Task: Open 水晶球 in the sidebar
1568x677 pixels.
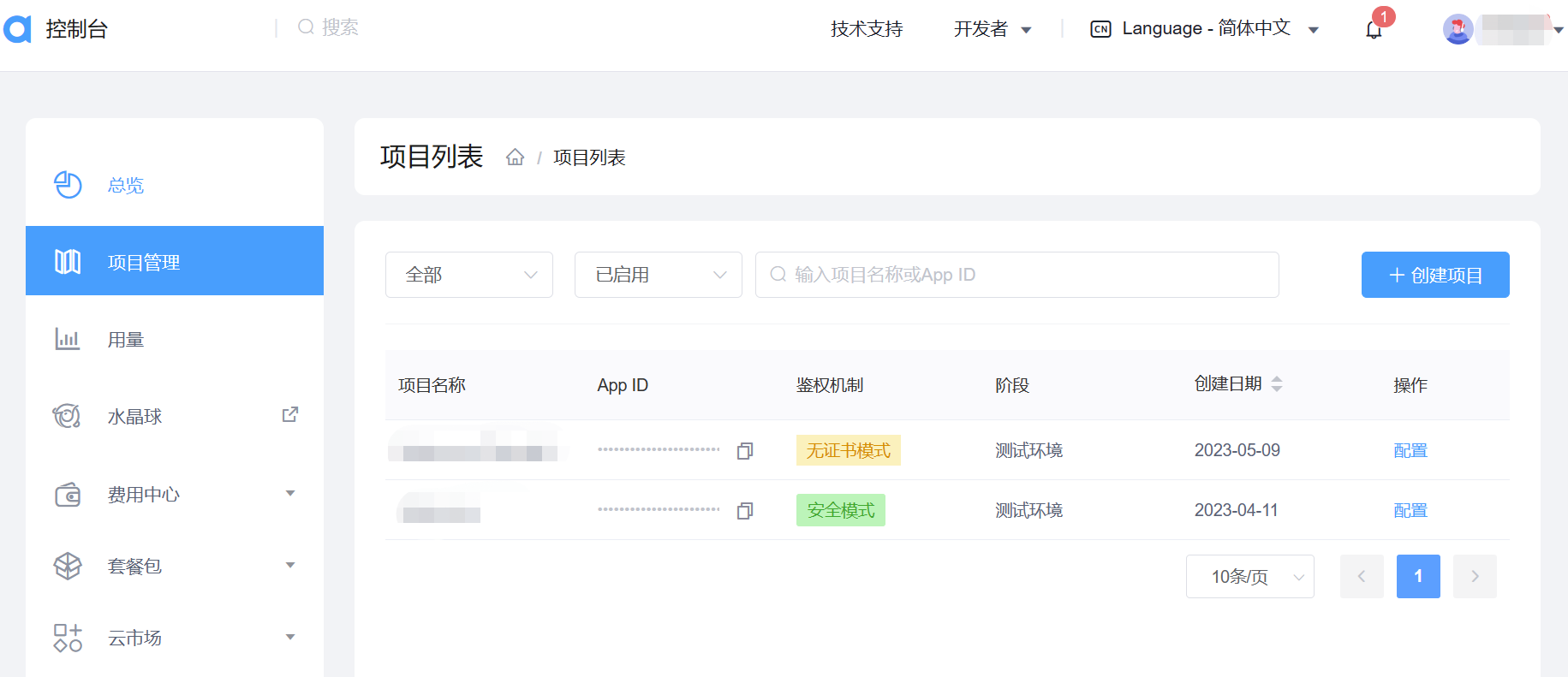Action: [175, 416]
